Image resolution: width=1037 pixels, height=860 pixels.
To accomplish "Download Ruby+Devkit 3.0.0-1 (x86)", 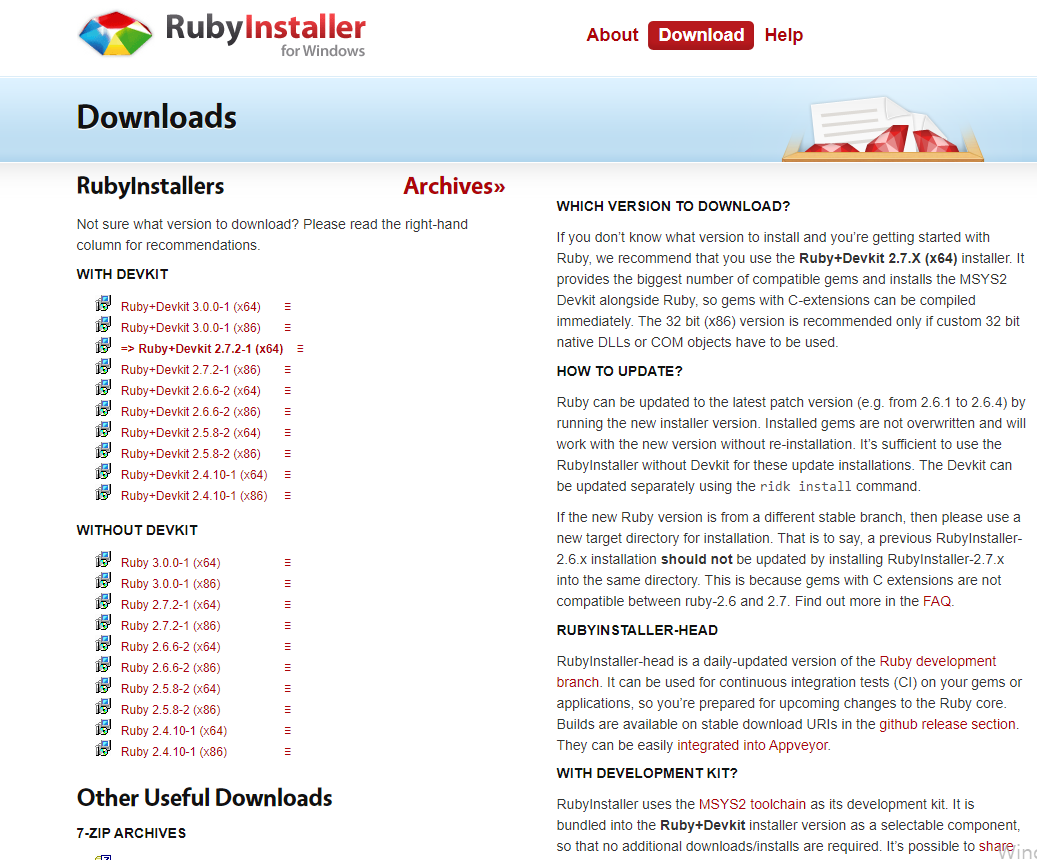I will click(x=190, y=328).
